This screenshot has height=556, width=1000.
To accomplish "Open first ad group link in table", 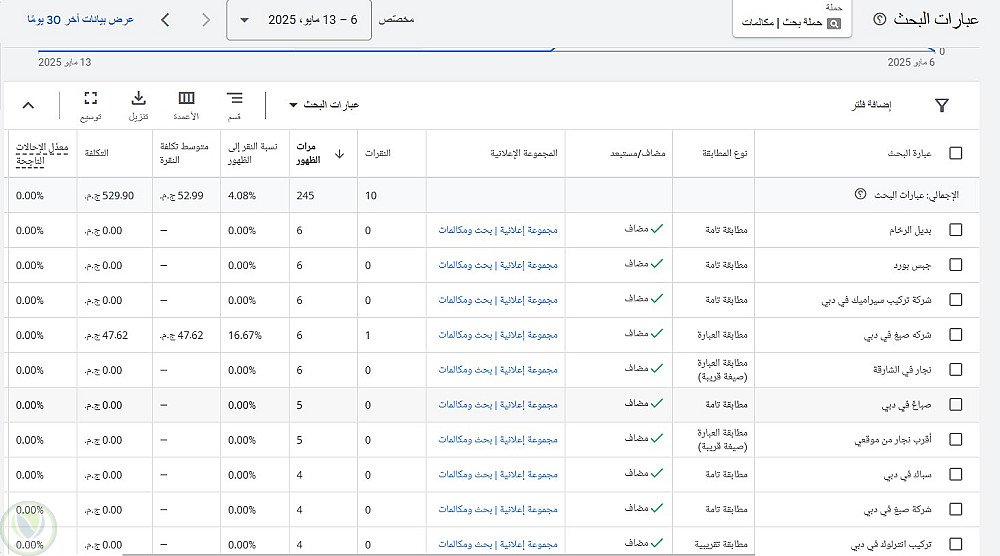I will (498, 230).
